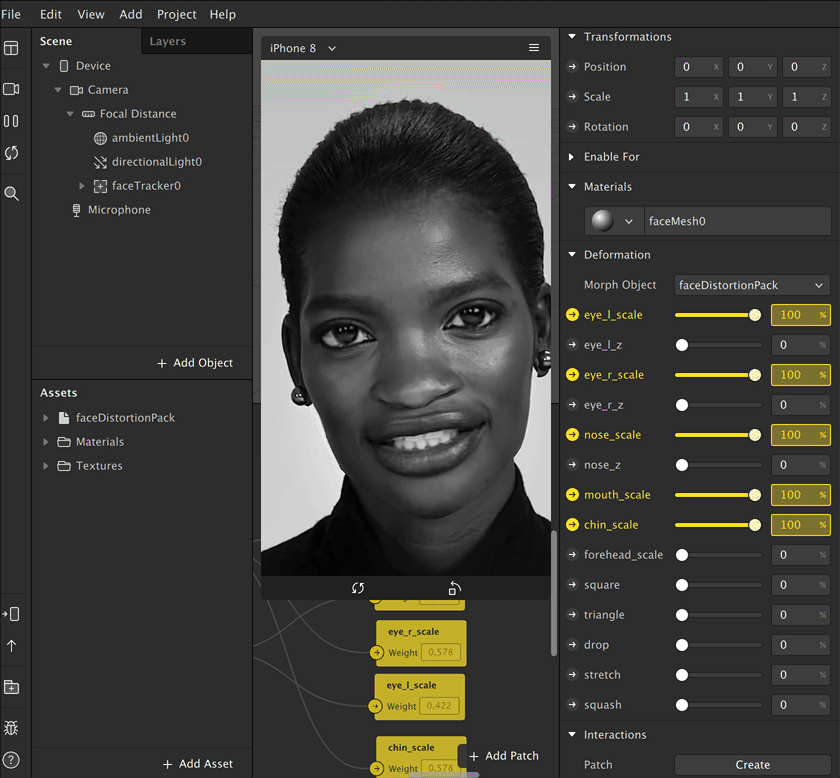This screenshot has width=840, height=778.
Task: Open the video recording icon in left toolbar
Action: tap(13, 88)
